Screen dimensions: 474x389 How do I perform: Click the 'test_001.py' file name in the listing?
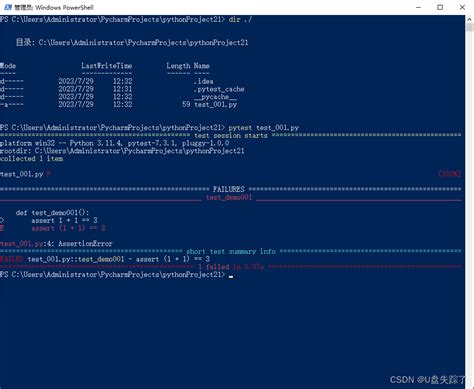pyautogui.click(x=215, y=105)
